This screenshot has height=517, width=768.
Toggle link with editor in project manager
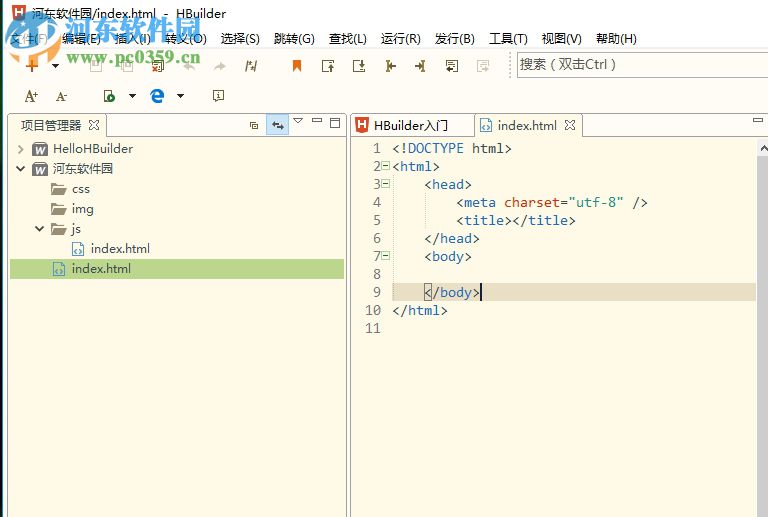277,125
